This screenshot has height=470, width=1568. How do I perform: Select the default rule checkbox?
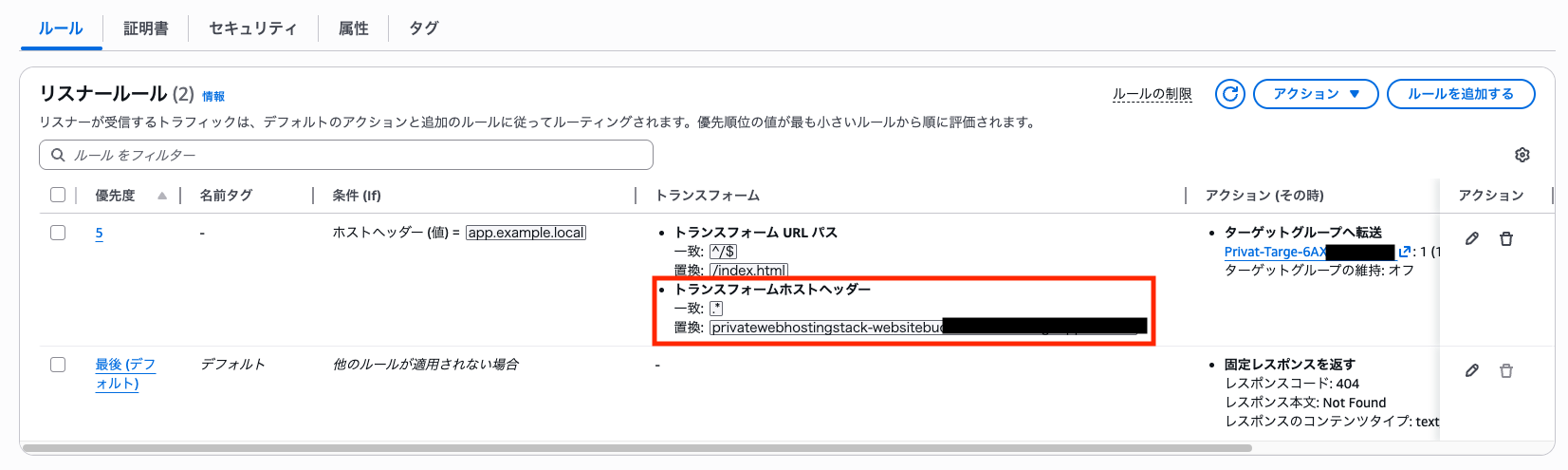(58, 365)
